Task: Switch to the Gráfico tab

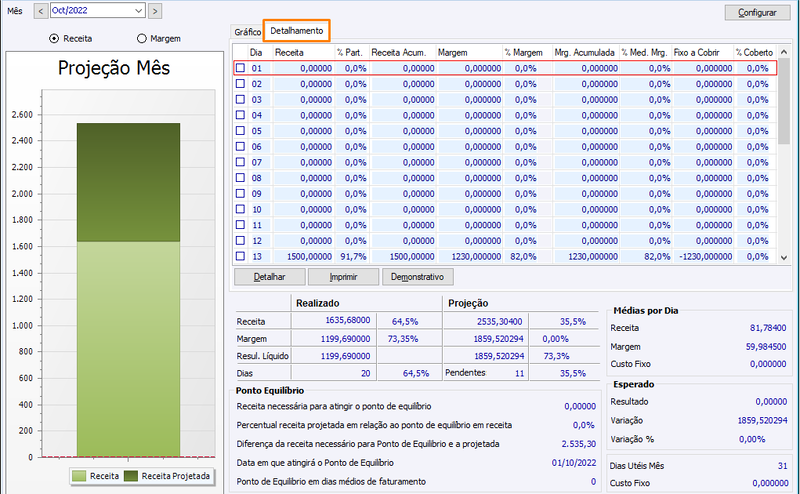Action: (x=247, y=32)
